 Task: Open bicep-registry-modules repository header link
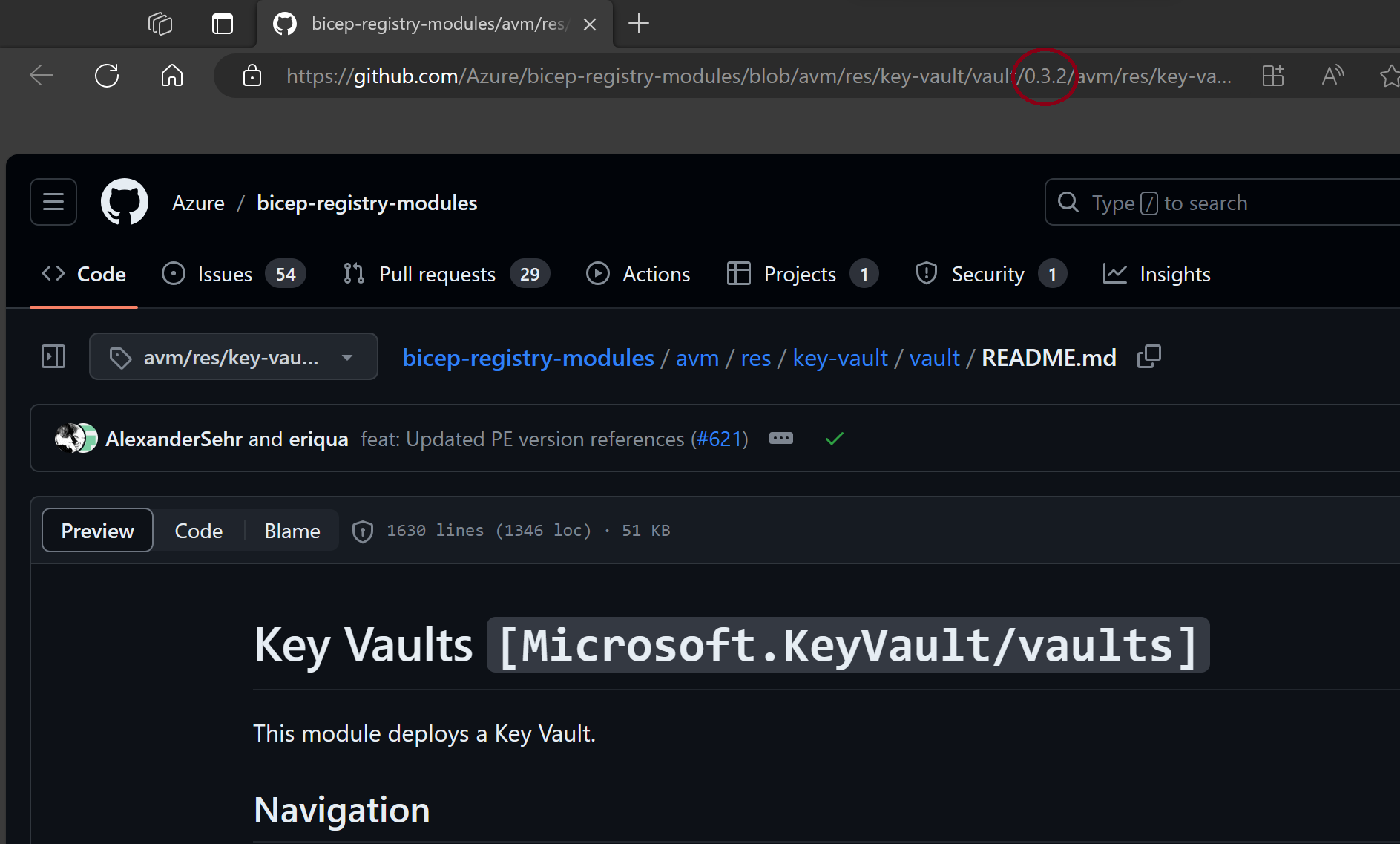(367, 203)
